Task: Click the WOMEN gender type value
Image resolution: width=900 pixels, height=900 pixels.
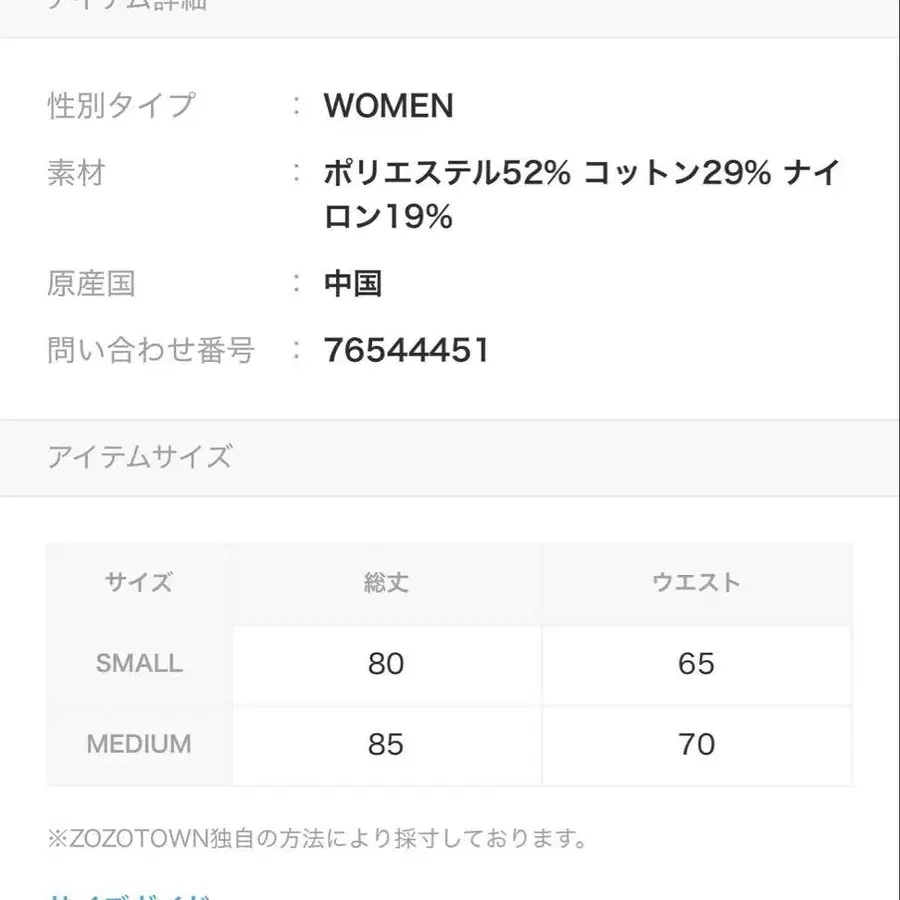Action: tap(388, 106)
